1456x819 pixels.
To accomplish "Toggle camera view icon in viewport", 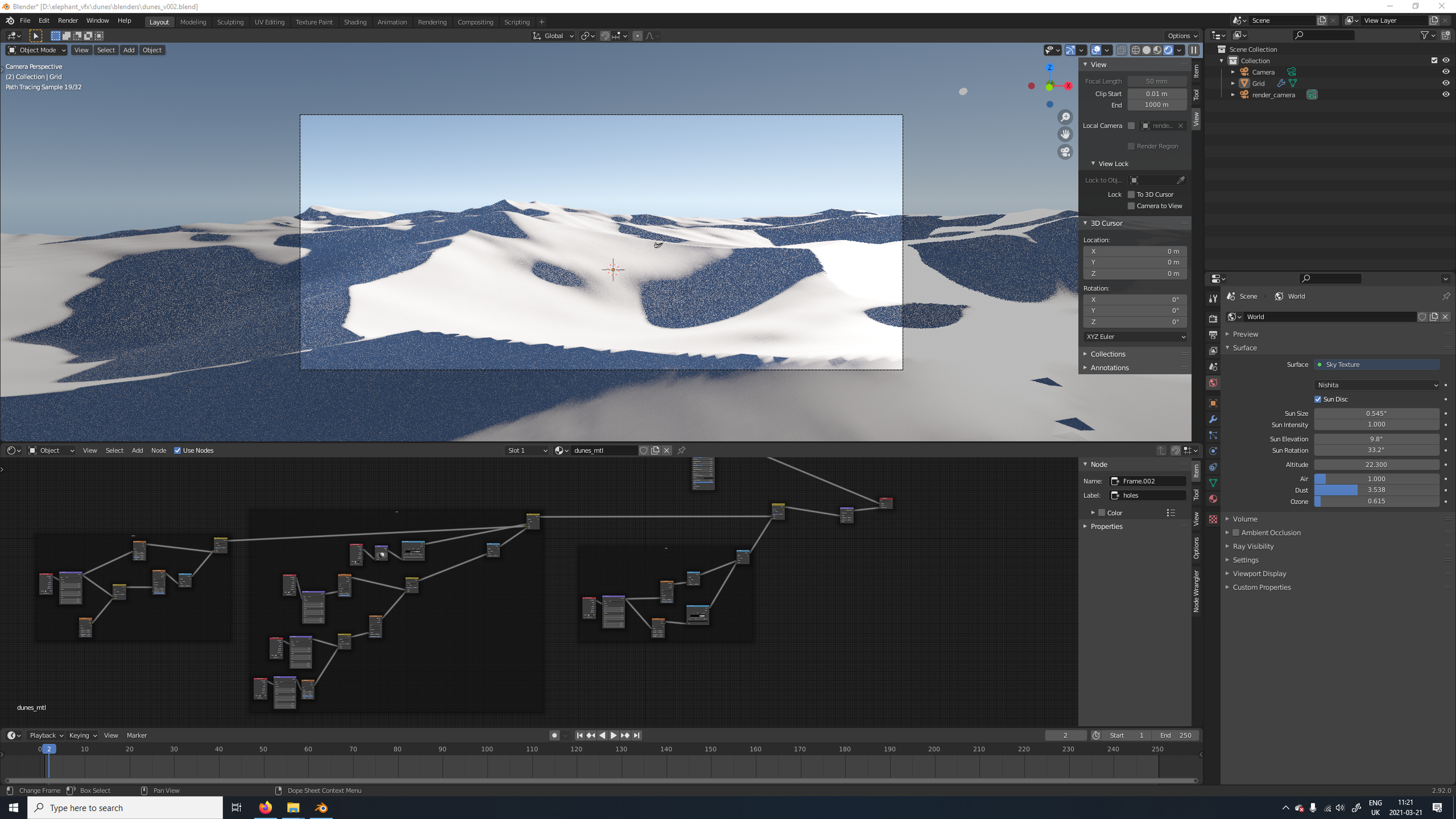I will coord(1065,152).
